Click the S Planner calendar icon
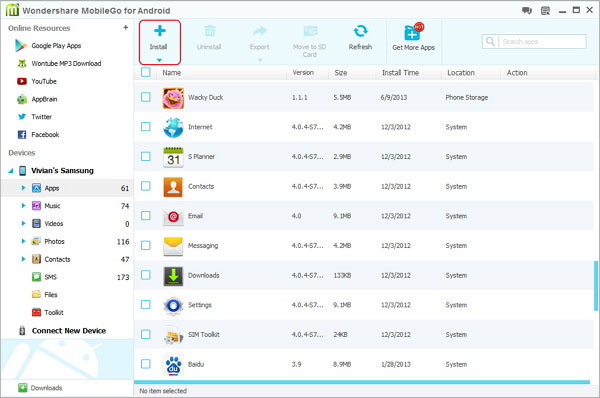Image resolution: width=600 pixels, height=398 pixels. (173, 157)
